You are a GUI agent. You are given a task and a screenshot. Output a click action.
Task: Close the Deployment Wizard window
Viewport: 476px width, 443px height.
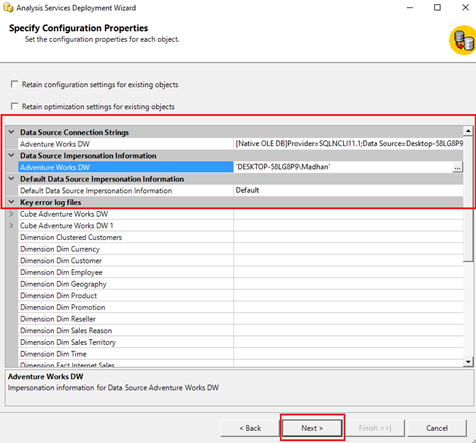coord(465,7)
